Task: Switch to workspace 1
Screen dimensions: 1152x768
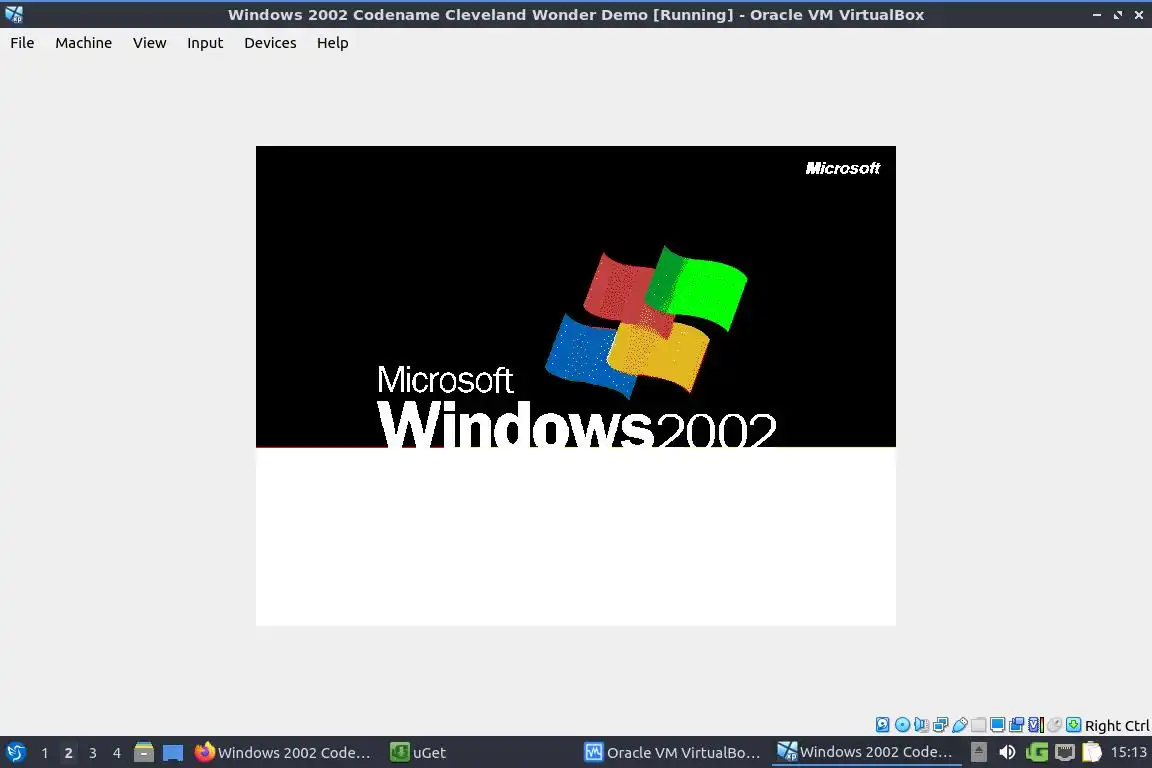Action: coord(45,753)
